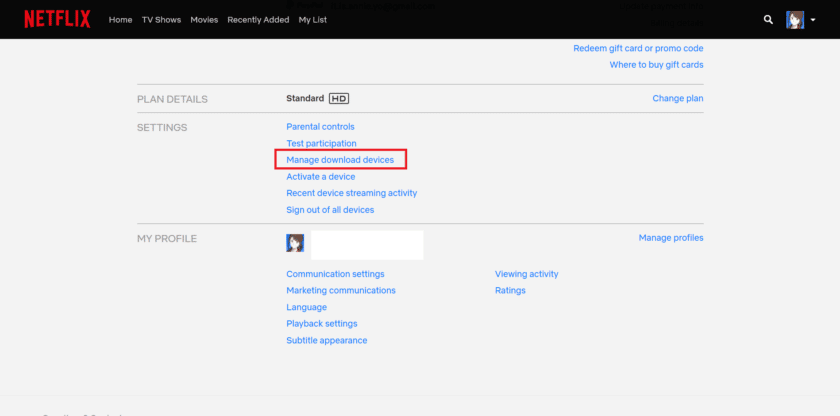Viewport: 840px width, 416px height.
Task: Open Playback settings
Action: pyautogui.click(x=321, y=324)
